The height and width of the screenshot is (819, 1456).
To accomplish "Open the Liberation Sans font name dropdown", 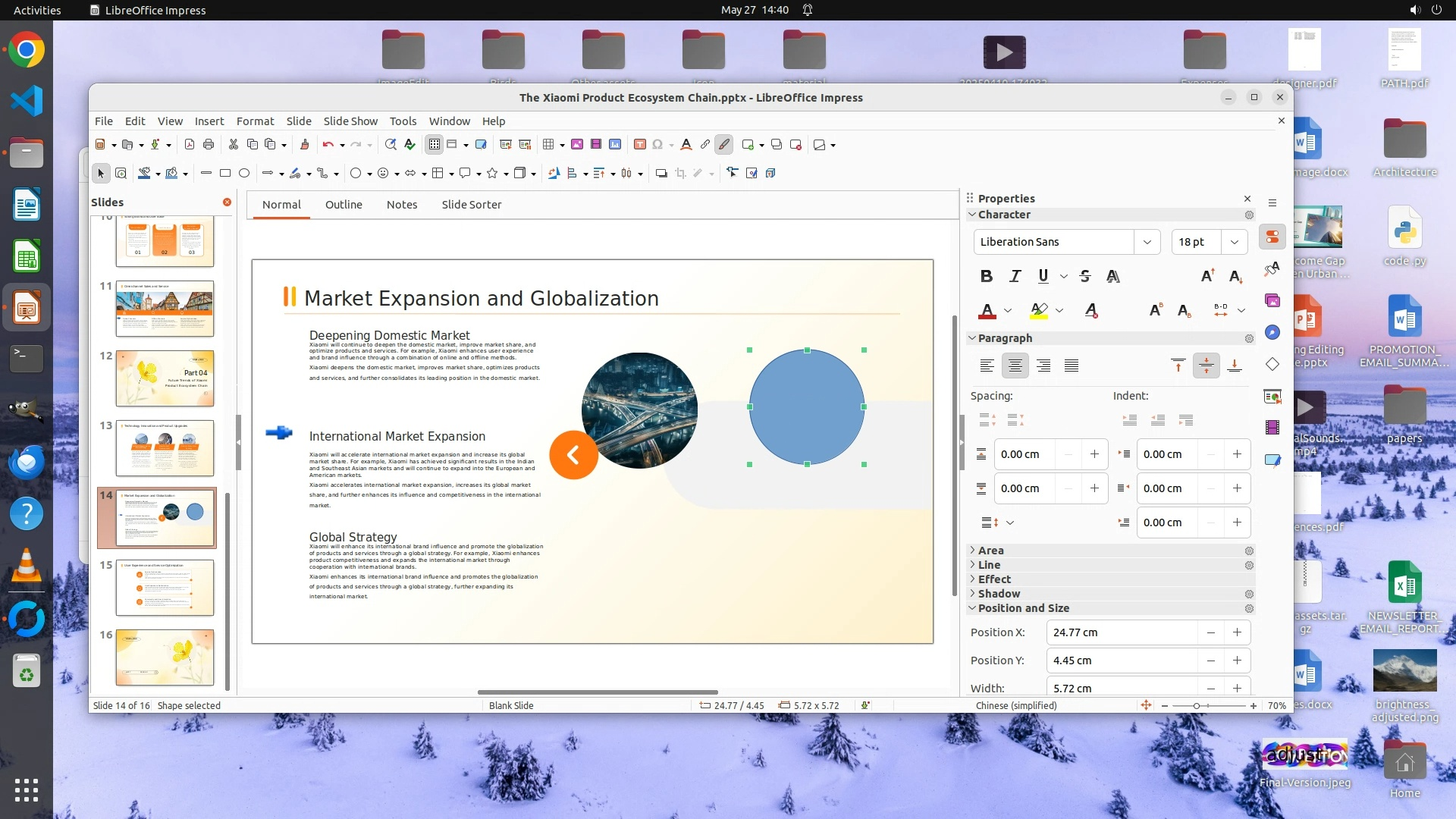I will [x=1147, y=242].
